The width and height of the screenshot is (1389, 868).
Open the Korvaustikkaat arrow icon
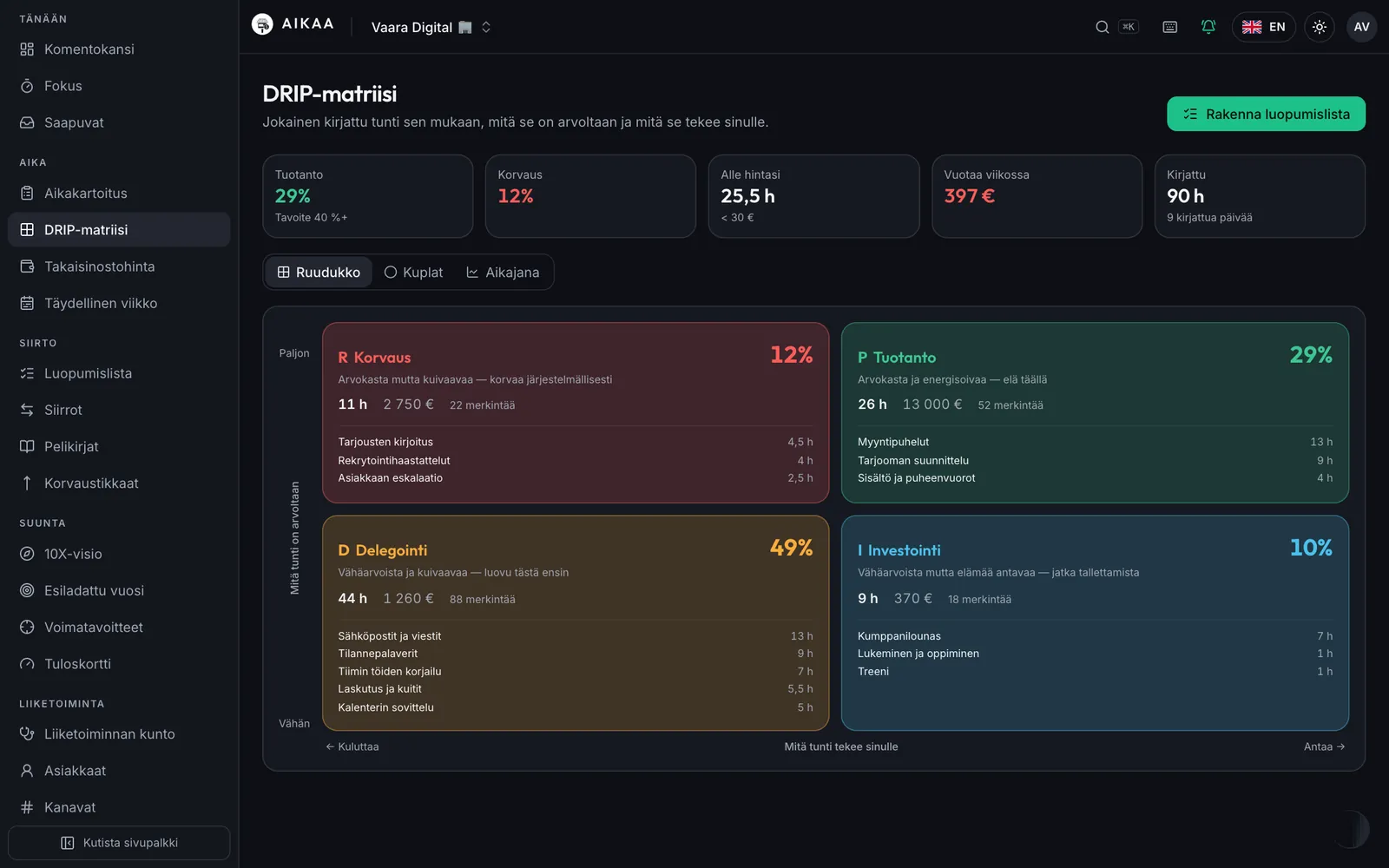pos(27,483)
